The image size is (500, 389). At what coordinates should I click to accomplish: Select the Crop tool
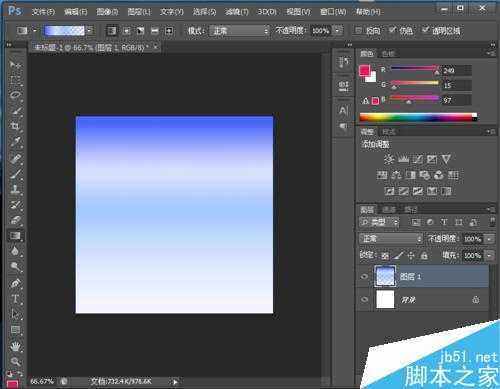tap(15, 126)
